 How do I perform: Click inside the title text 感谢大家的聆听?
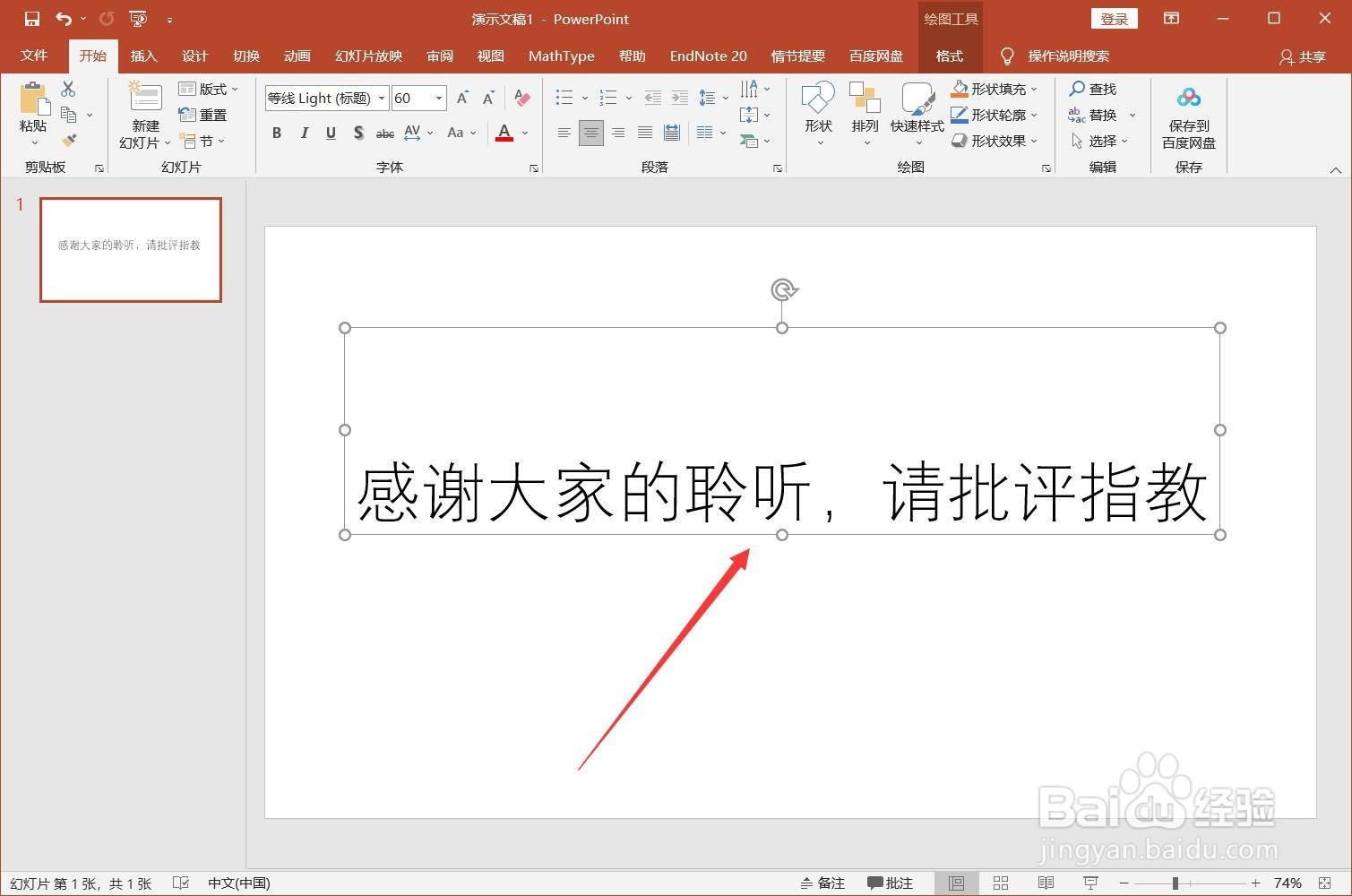click(x=584, y=492)
